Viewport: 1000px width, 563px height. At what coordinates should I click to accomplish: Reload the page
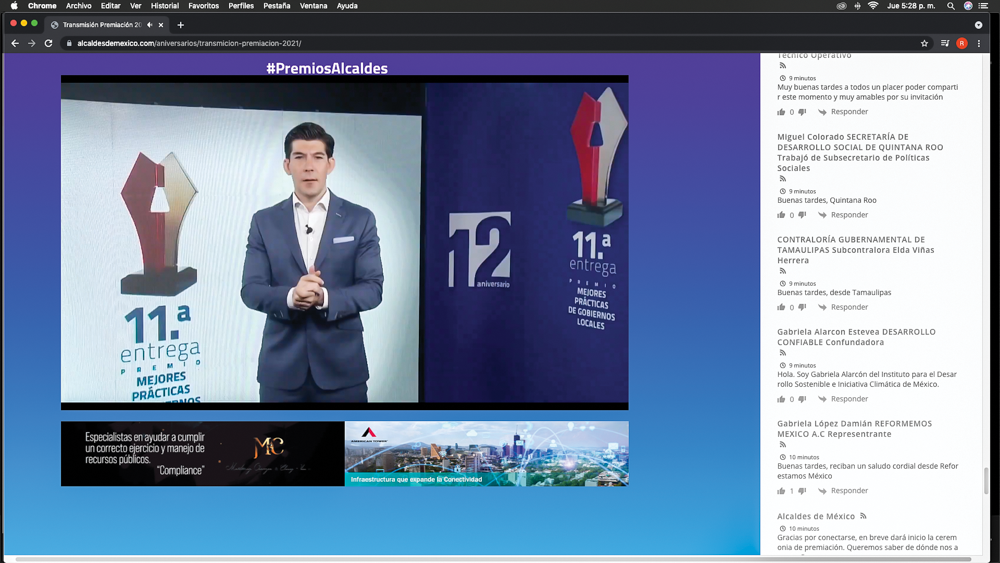click(48, 43)
